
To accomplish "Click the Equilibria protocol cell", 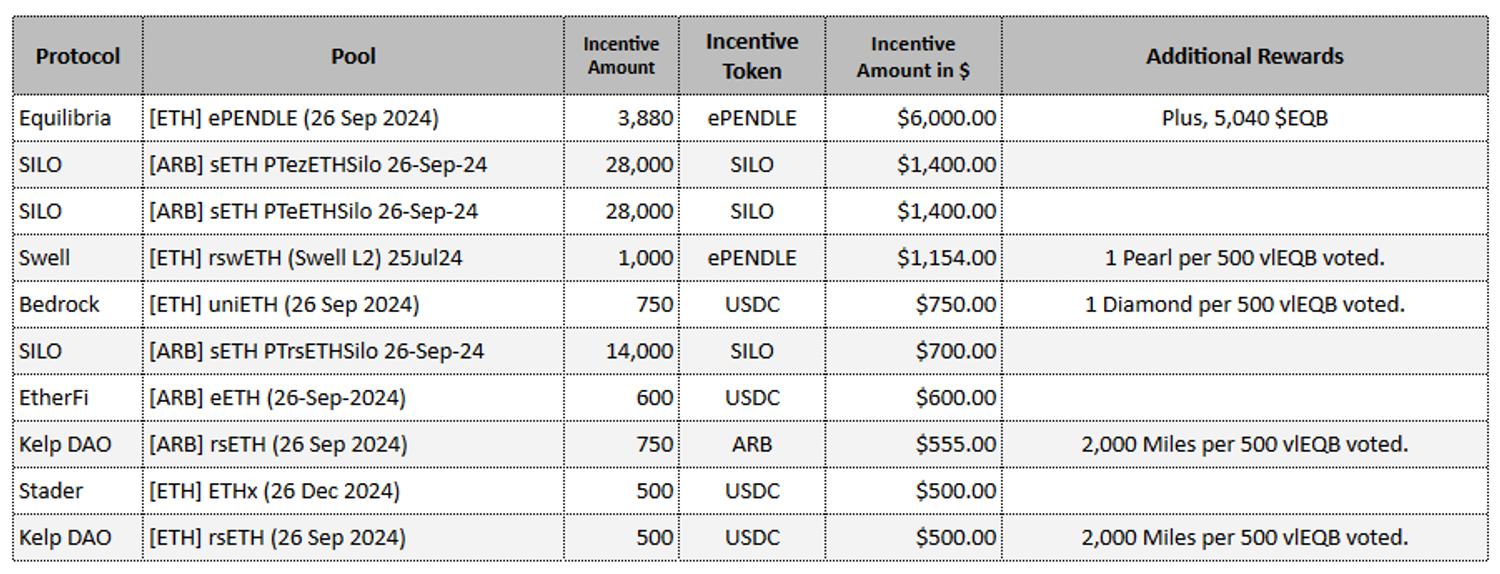I will point(65,118).
